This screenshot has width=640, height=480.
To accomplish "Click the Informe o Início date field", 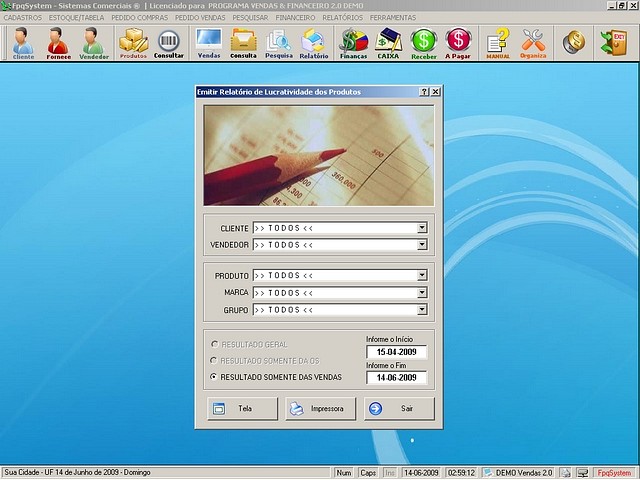I will 396,353.
